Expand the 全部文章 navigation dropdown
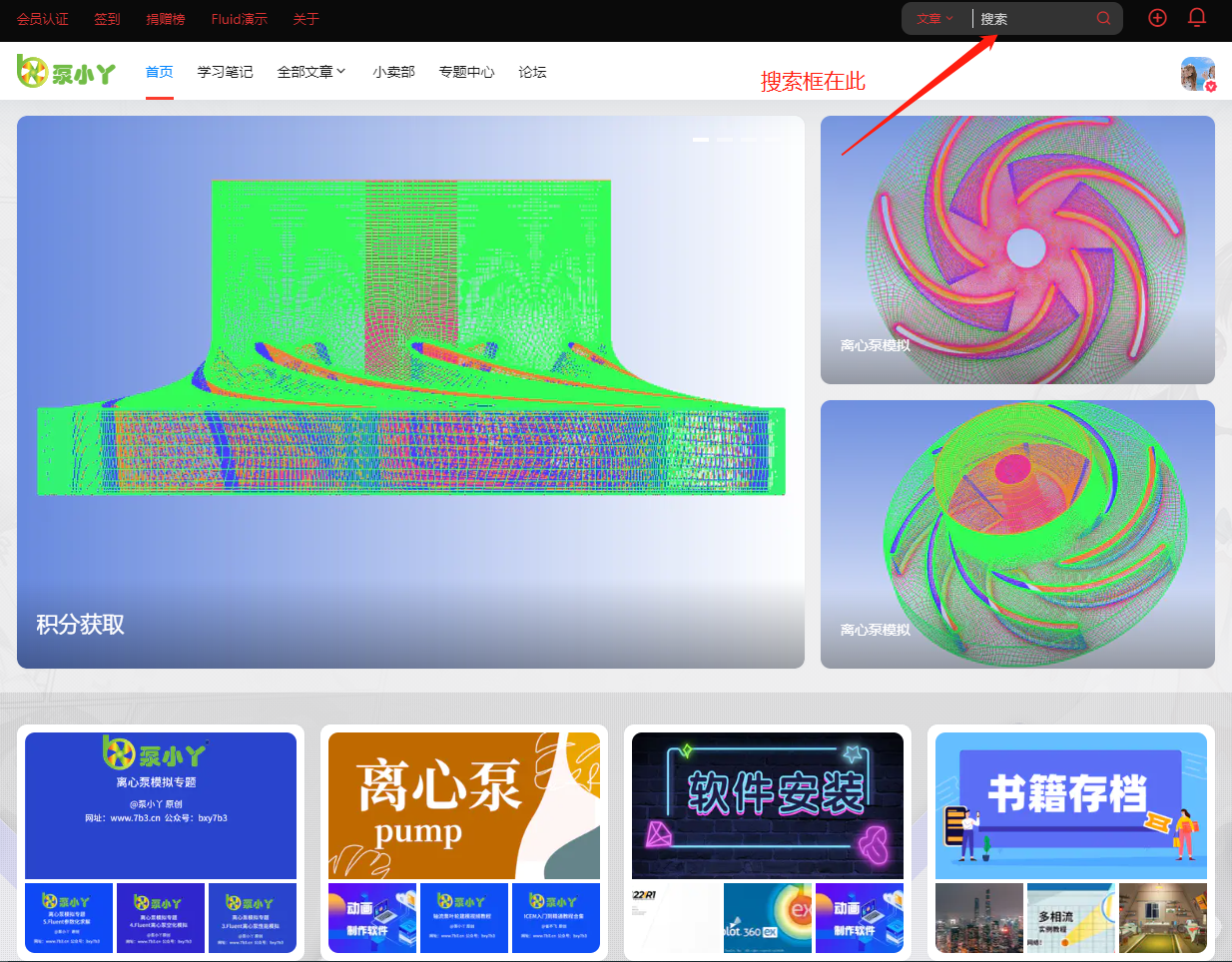The image size is (1232, 962). pos(311,71)
